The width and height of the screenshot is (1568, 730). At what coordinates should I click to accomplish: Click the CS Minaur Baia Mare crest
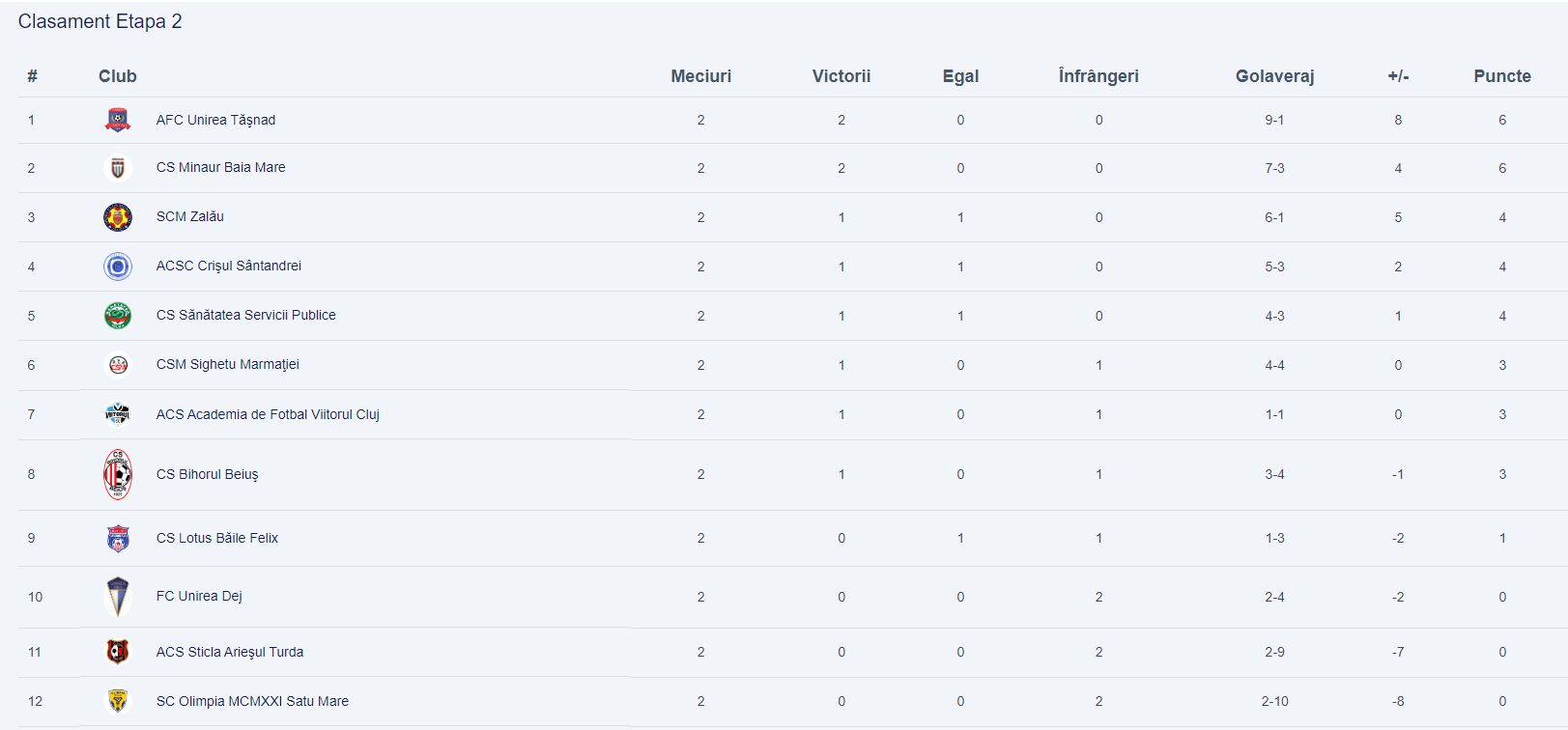(x=118, y=168)
